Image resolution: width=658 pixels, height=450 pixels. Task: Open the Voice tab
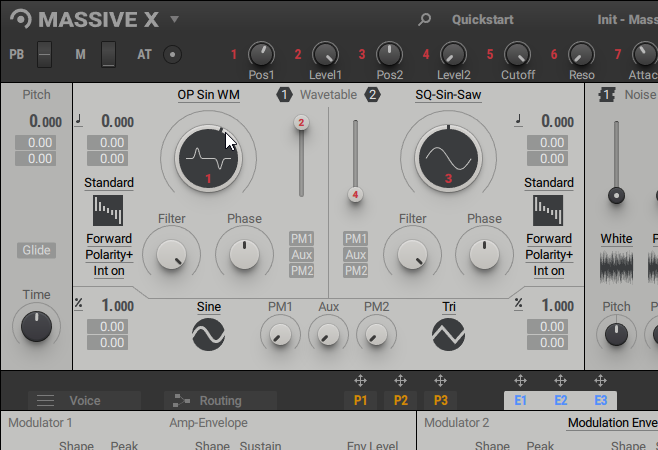84,400
